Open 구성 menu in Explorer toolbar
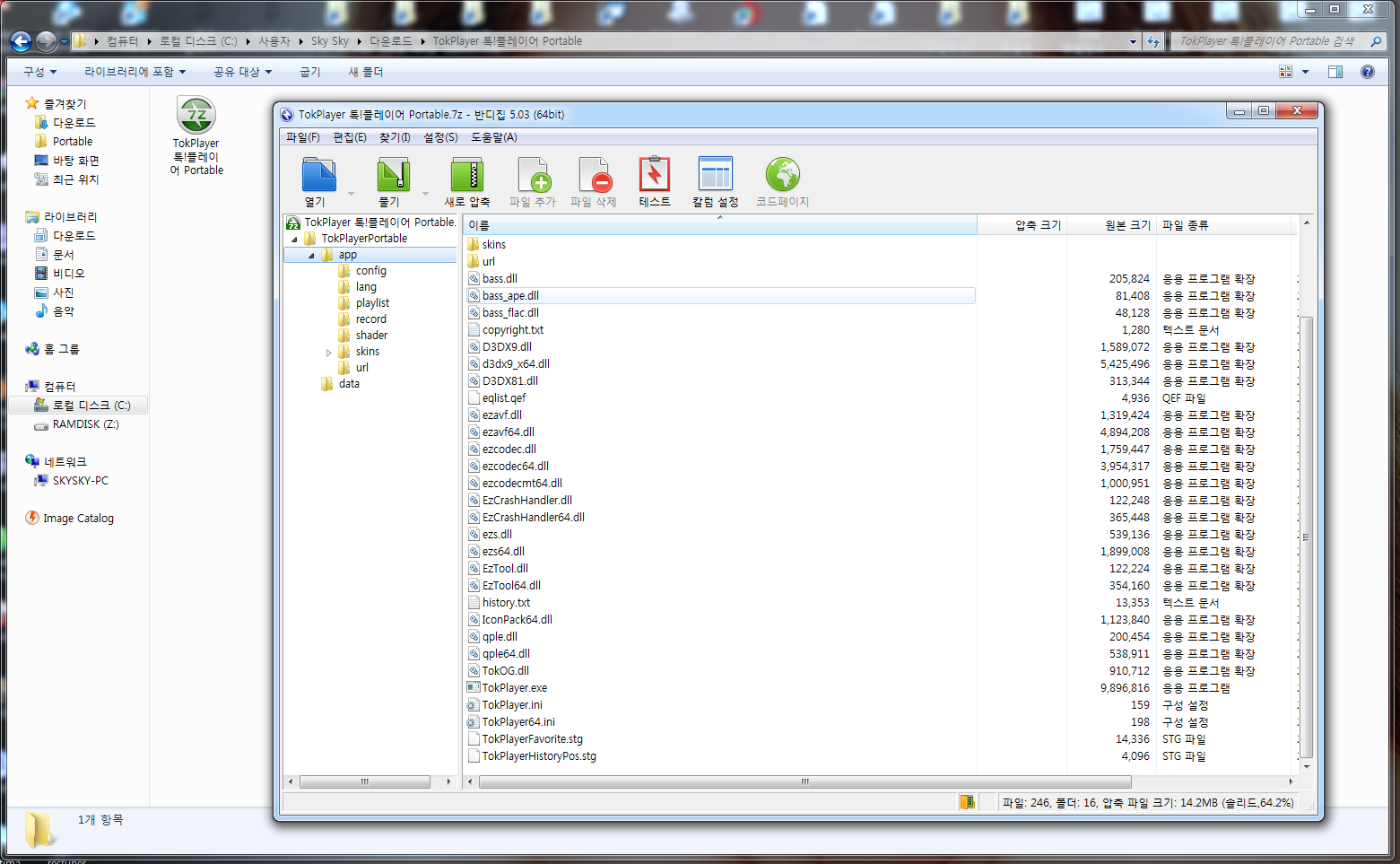The image size is (1400, 864). click(40, 72)
